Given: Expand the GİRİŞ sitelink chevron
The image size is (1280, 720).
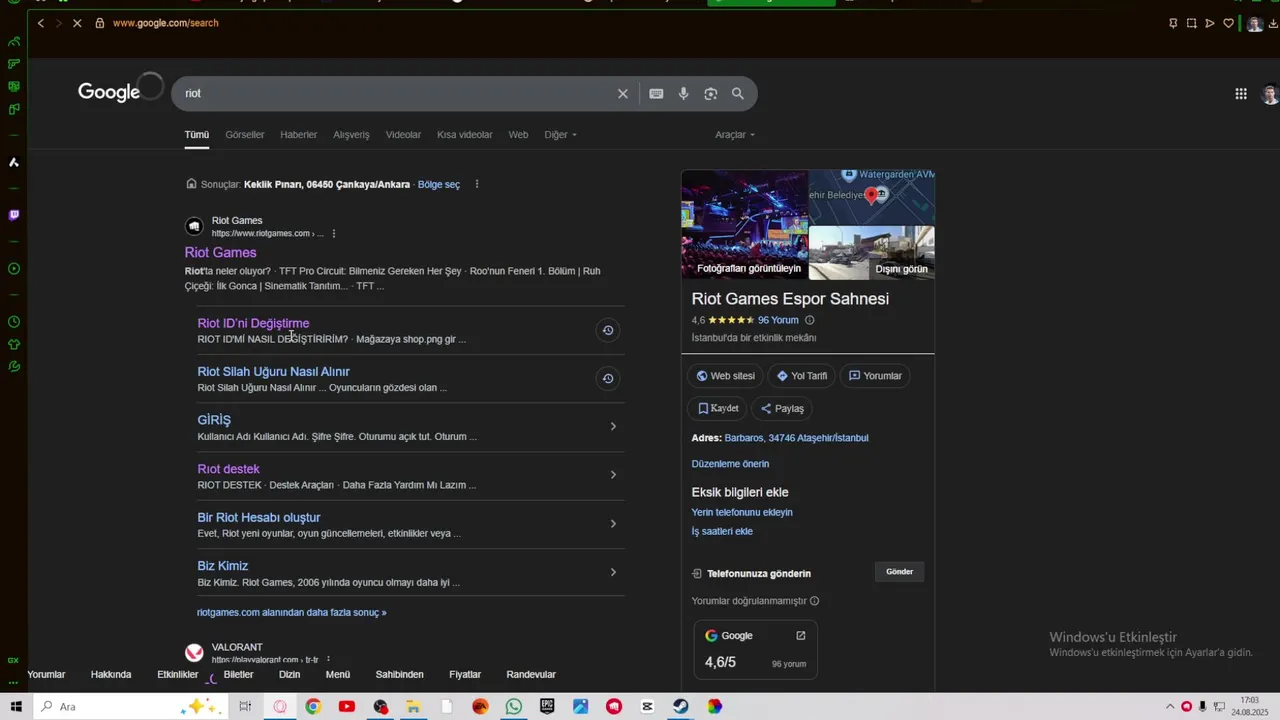Looking at the screenshot, I should [613, 427].
